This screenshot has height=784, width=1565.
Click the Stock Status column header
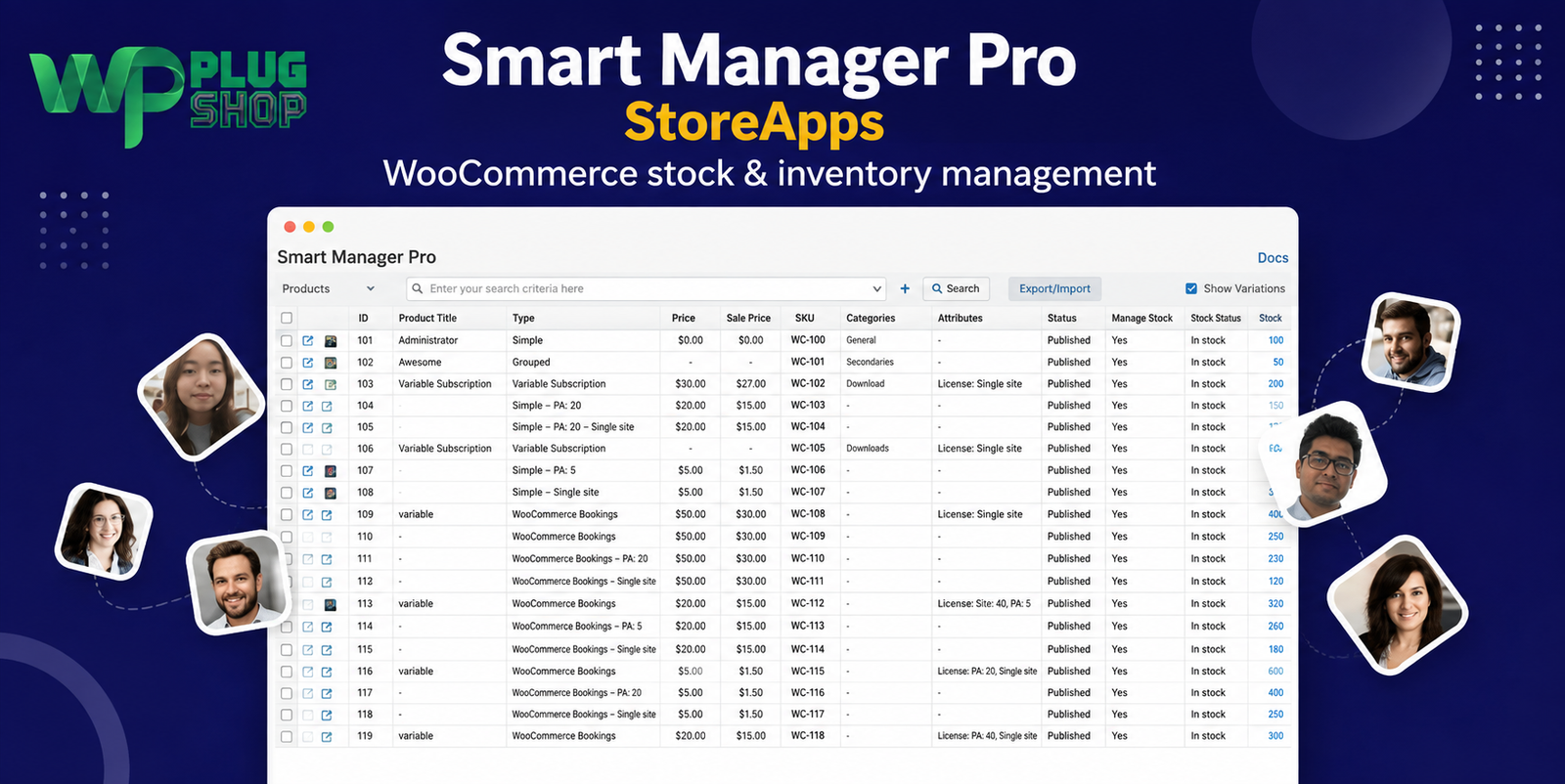(1216, 318)
